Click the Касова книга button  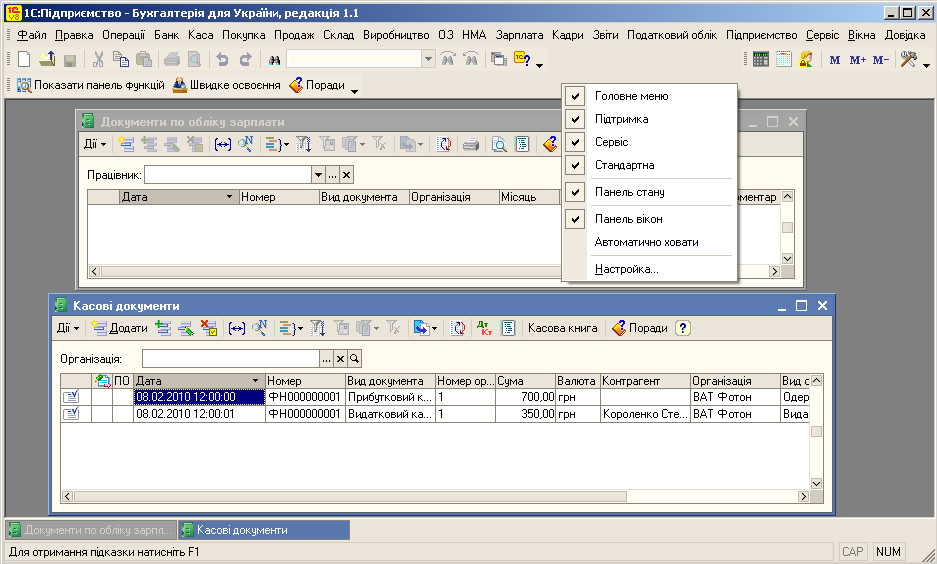562,328
